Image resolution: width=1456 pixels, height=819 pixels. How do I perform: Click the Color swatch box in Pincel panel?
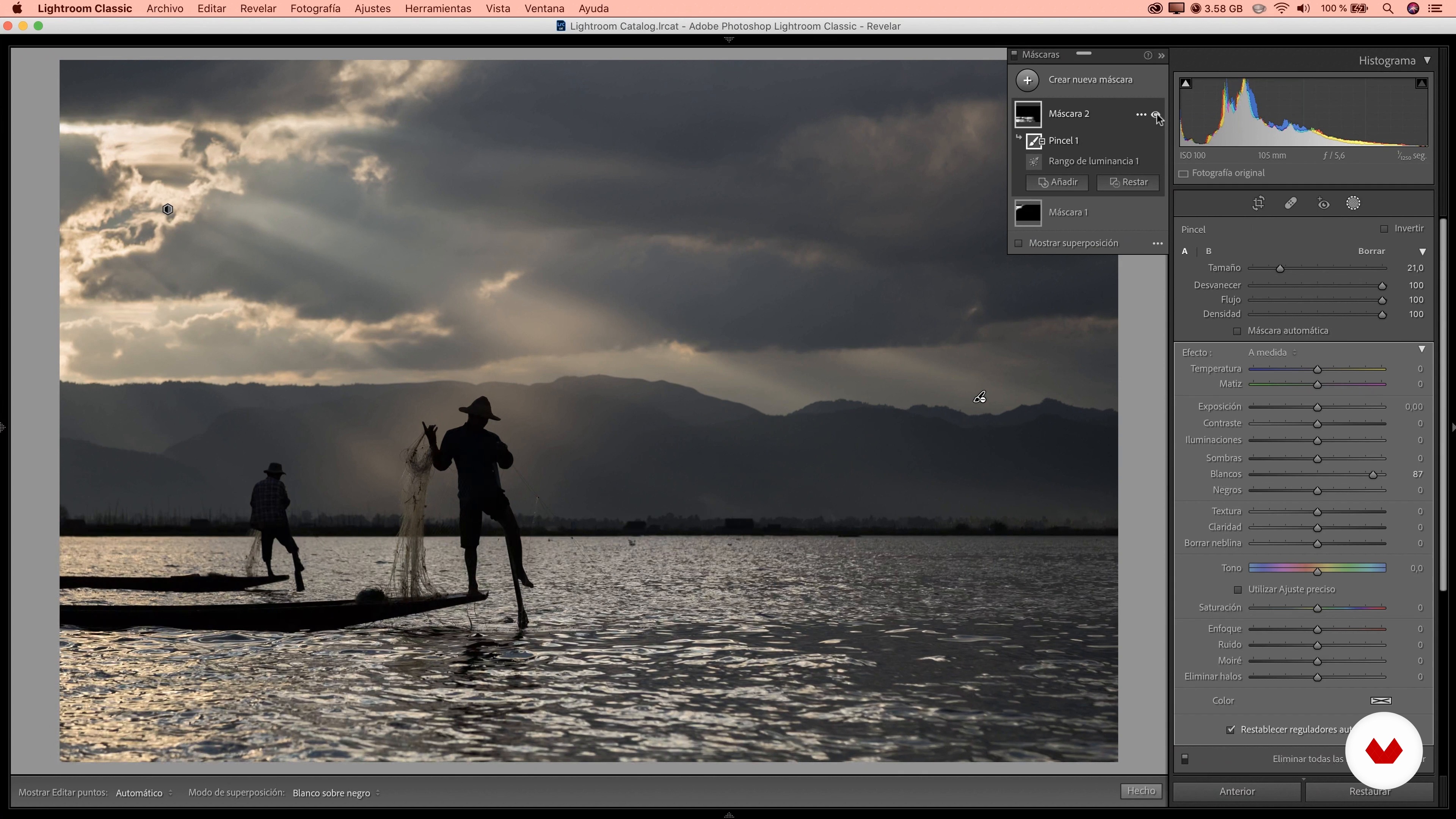click(x=1381, y=701)
